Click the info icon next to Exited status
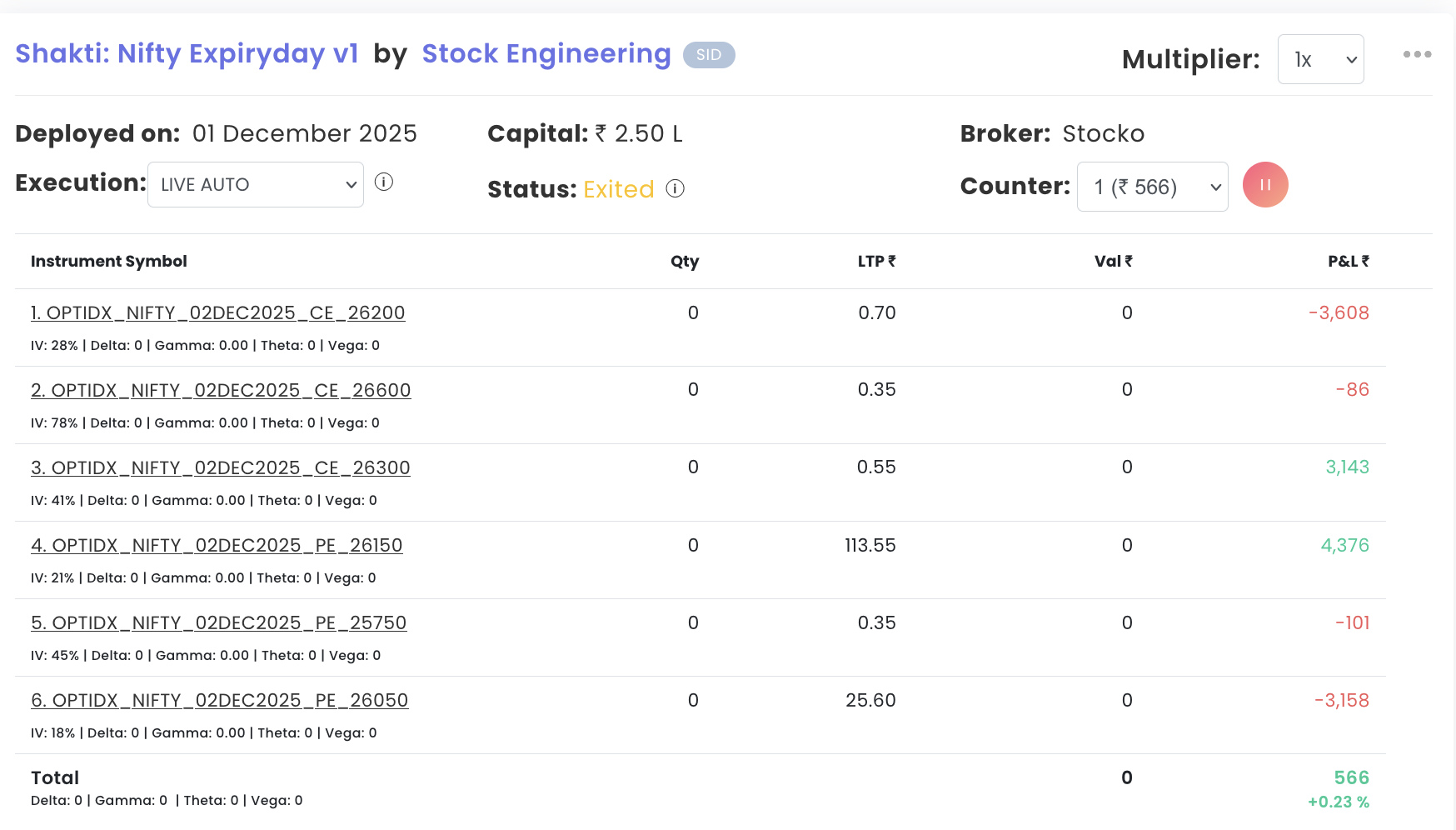Image resolution: width=1456 pixels, height=830 pixels. click(x=675, y=189)
